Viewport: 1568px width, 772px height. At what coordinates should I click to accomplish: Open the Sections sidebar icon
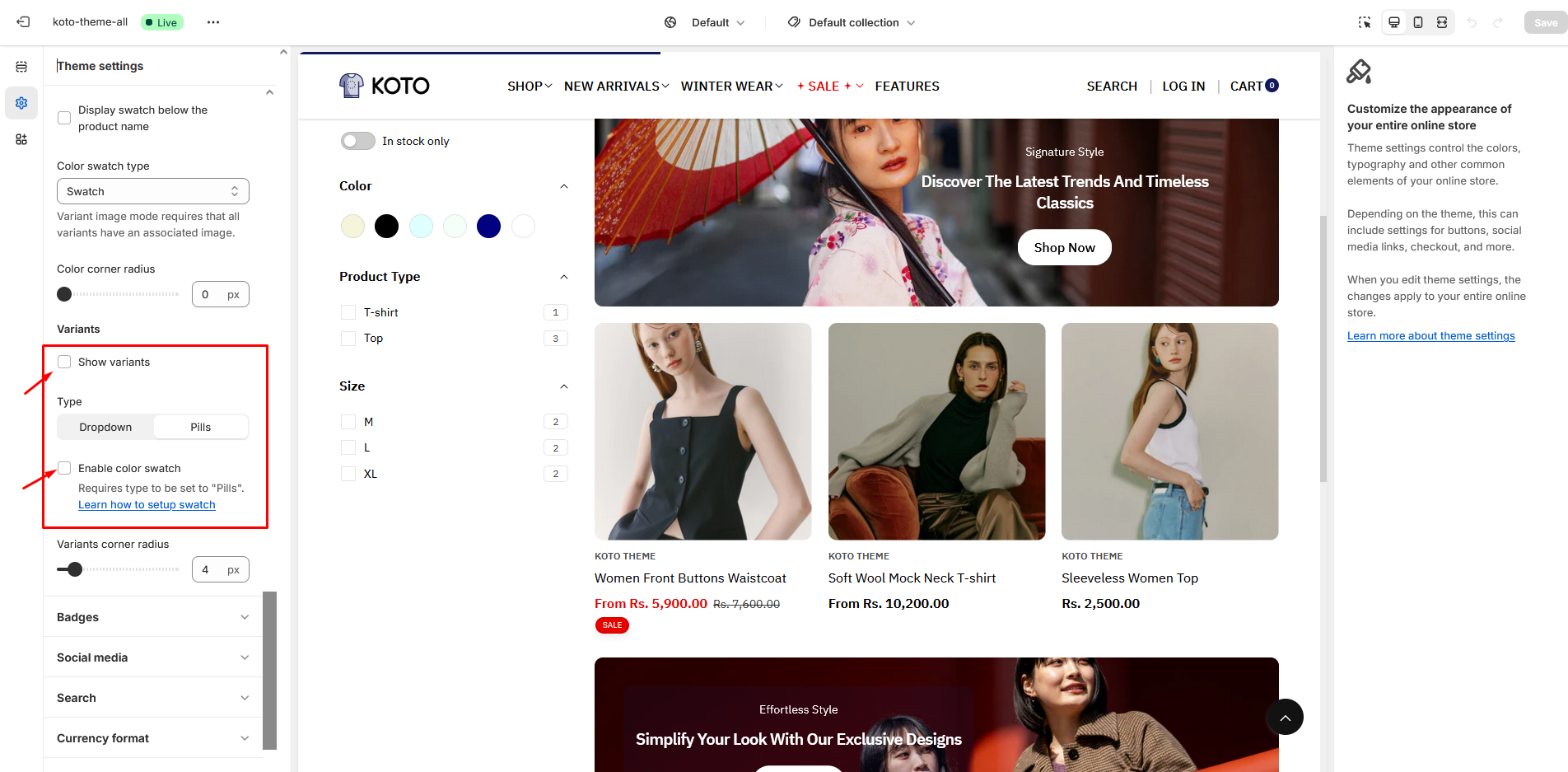pos(21,67)
